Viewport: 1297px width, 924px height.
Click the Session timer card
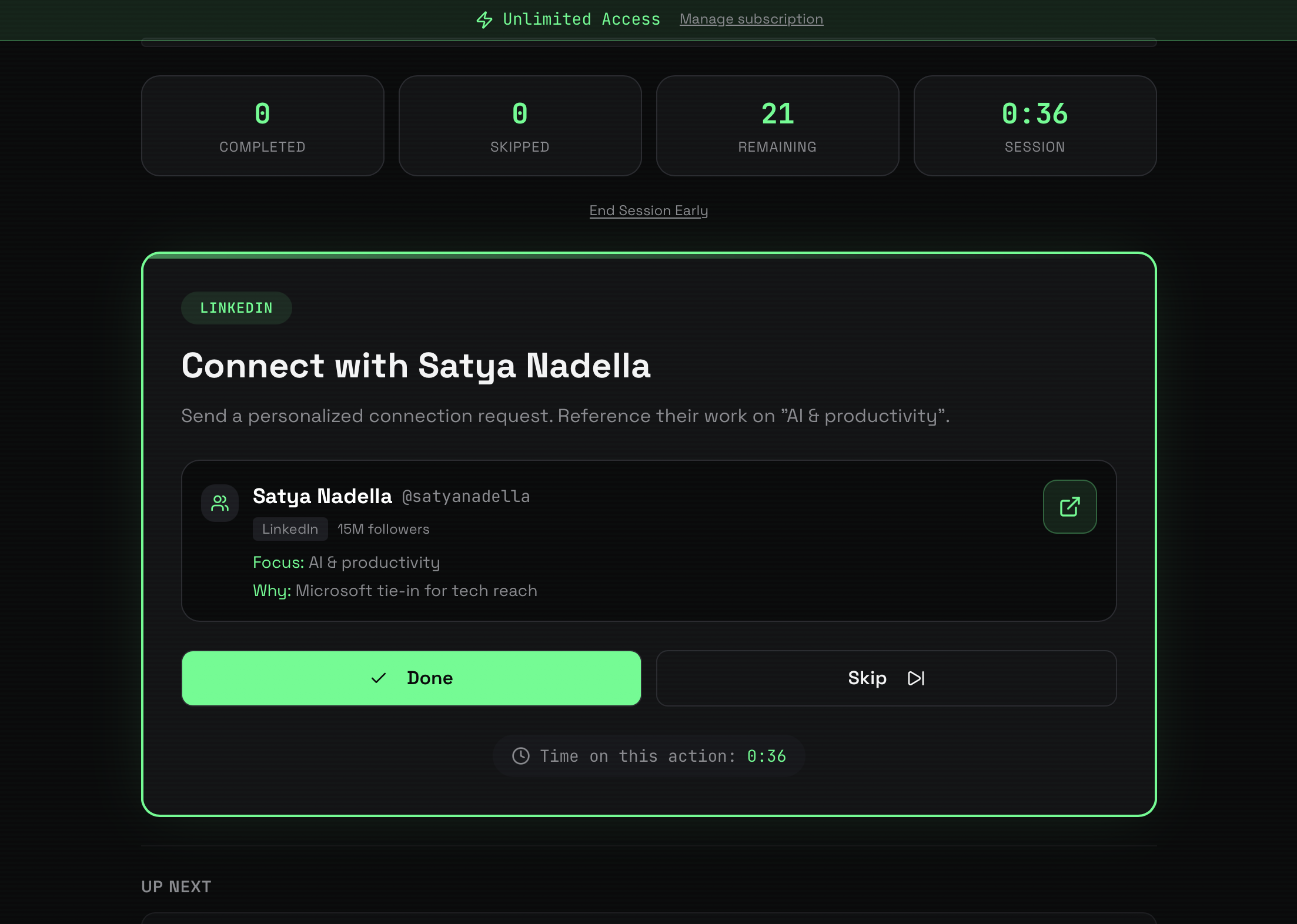point(1034,126)
